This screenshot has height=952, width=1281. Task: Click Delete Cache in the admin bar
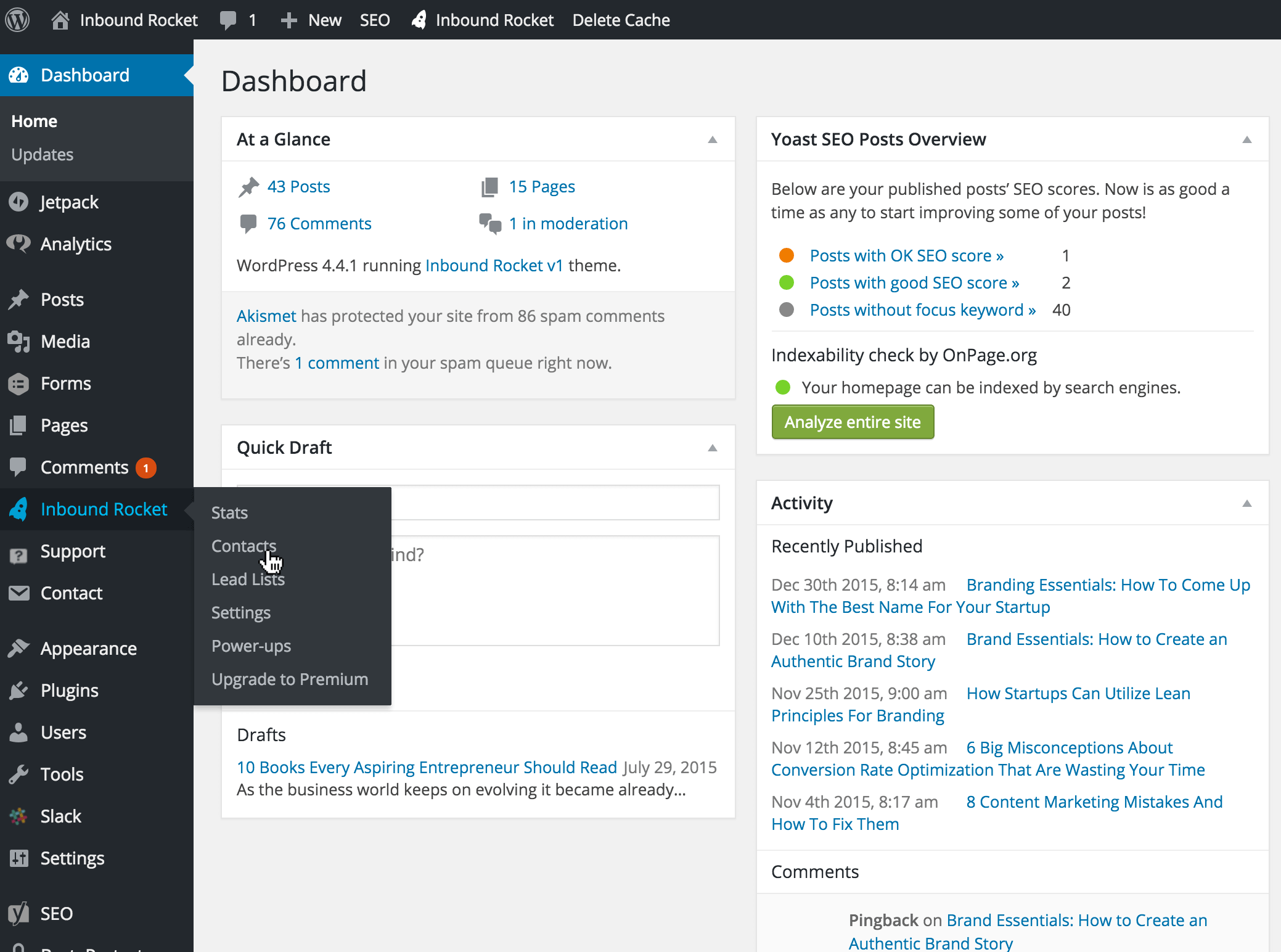pos(621,19)
